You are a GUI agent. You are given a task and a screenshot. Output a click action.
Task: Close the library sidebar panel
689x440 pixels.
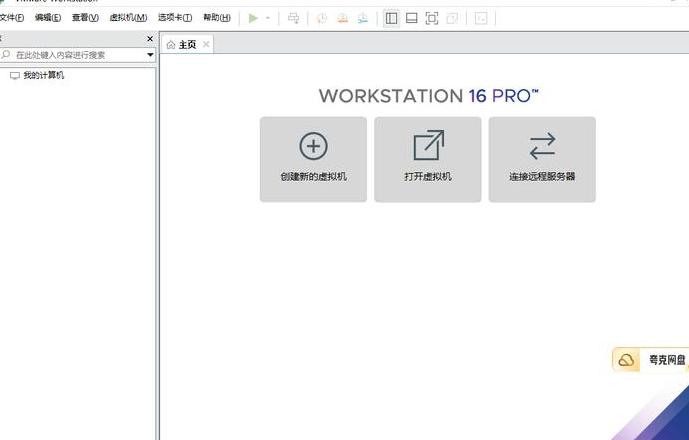150,39
